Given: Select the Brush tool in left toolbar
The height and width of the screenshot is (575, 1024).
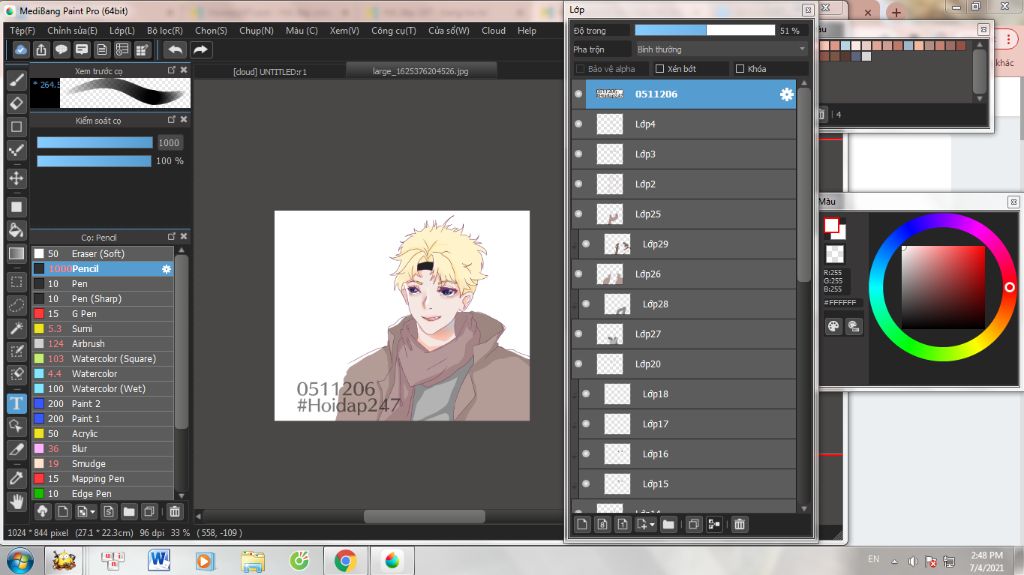Looking at the screenshot, I should point(16,80).
